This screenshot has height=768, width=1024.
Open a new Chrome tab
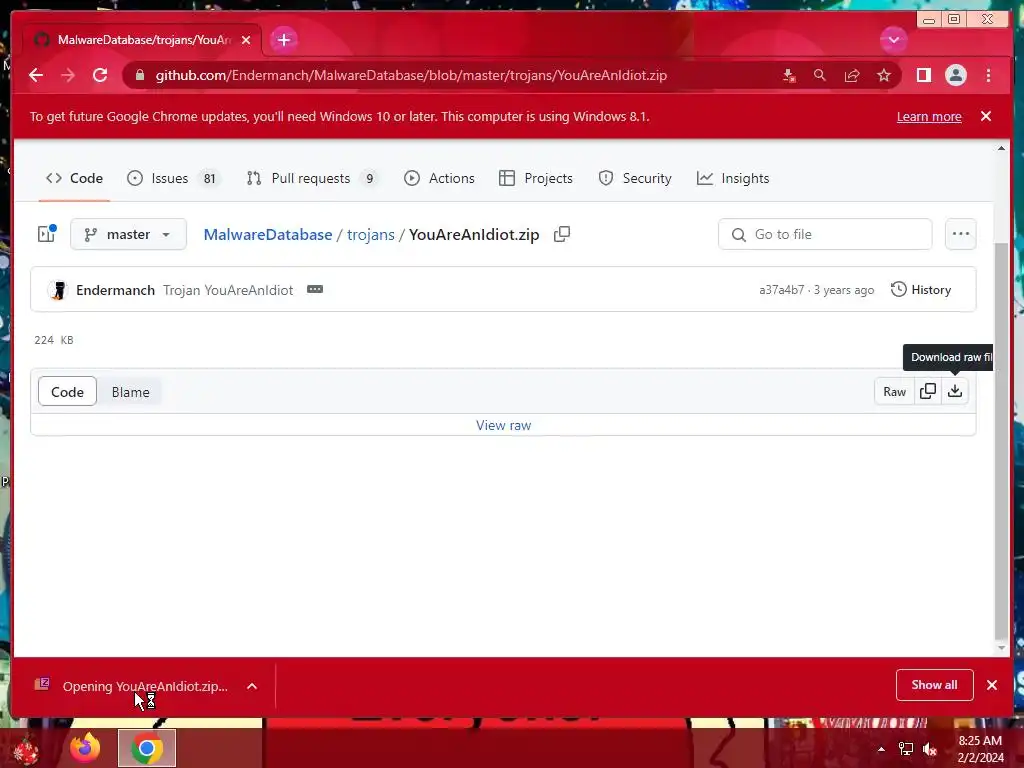[283, 40]
